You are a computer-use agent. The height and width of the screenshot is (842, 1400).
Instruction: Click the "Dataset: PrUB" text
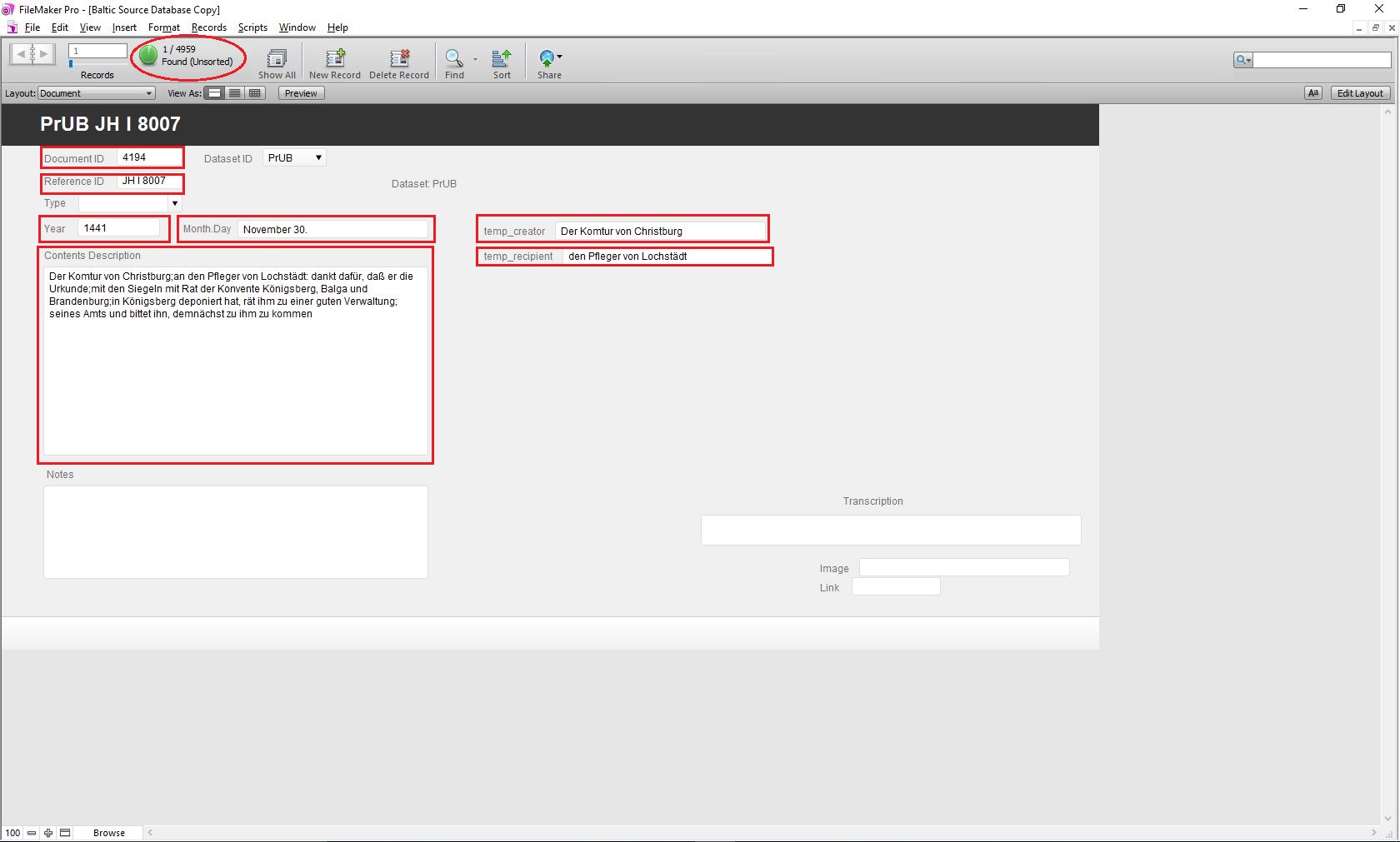point(424,184)
